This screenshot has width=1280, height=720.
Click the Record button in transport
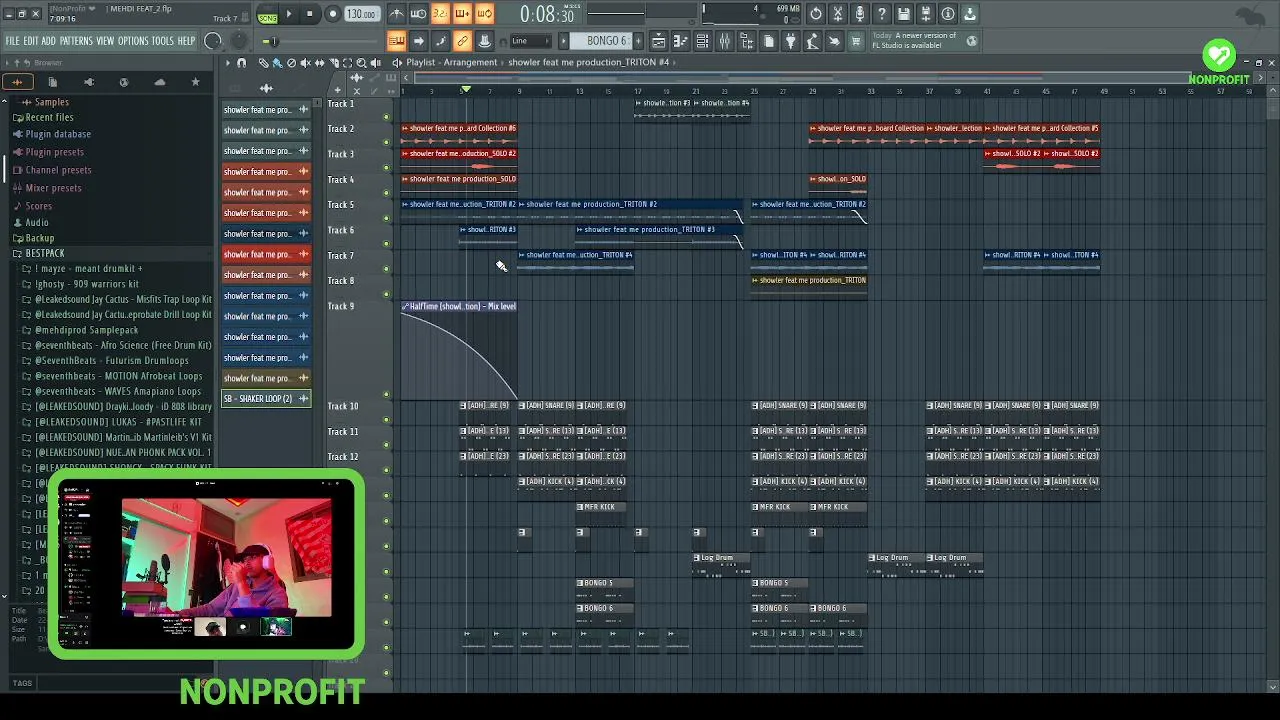(x=332, y=14)
